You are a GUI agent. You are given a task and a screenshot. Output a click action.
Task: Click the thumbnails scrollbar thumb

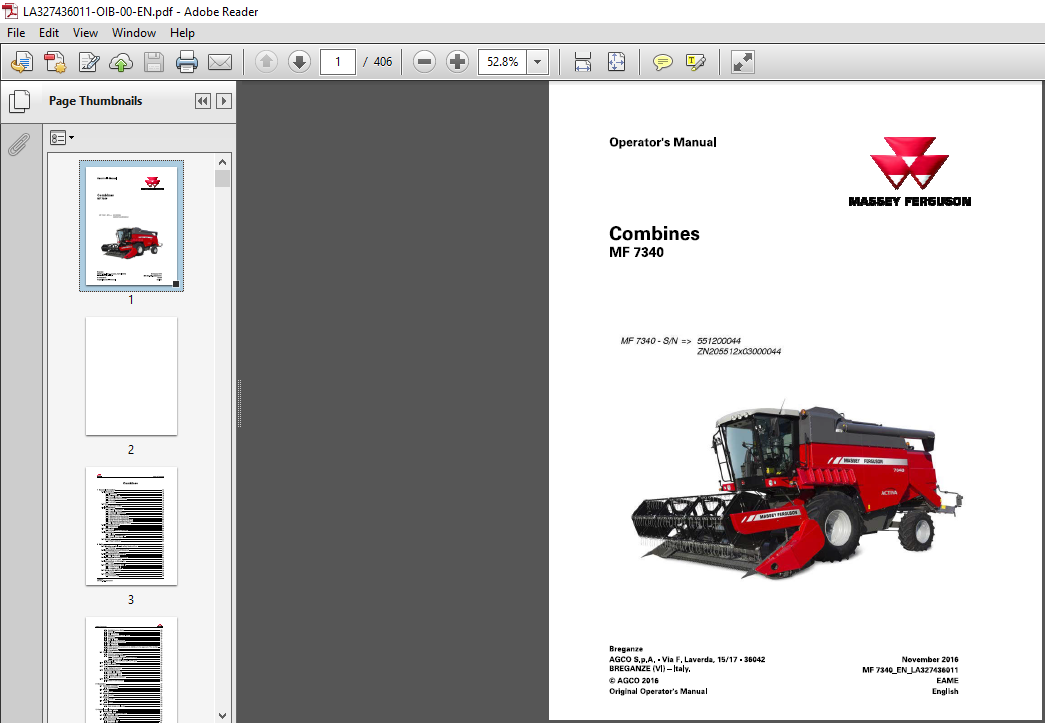click(223, 179)
